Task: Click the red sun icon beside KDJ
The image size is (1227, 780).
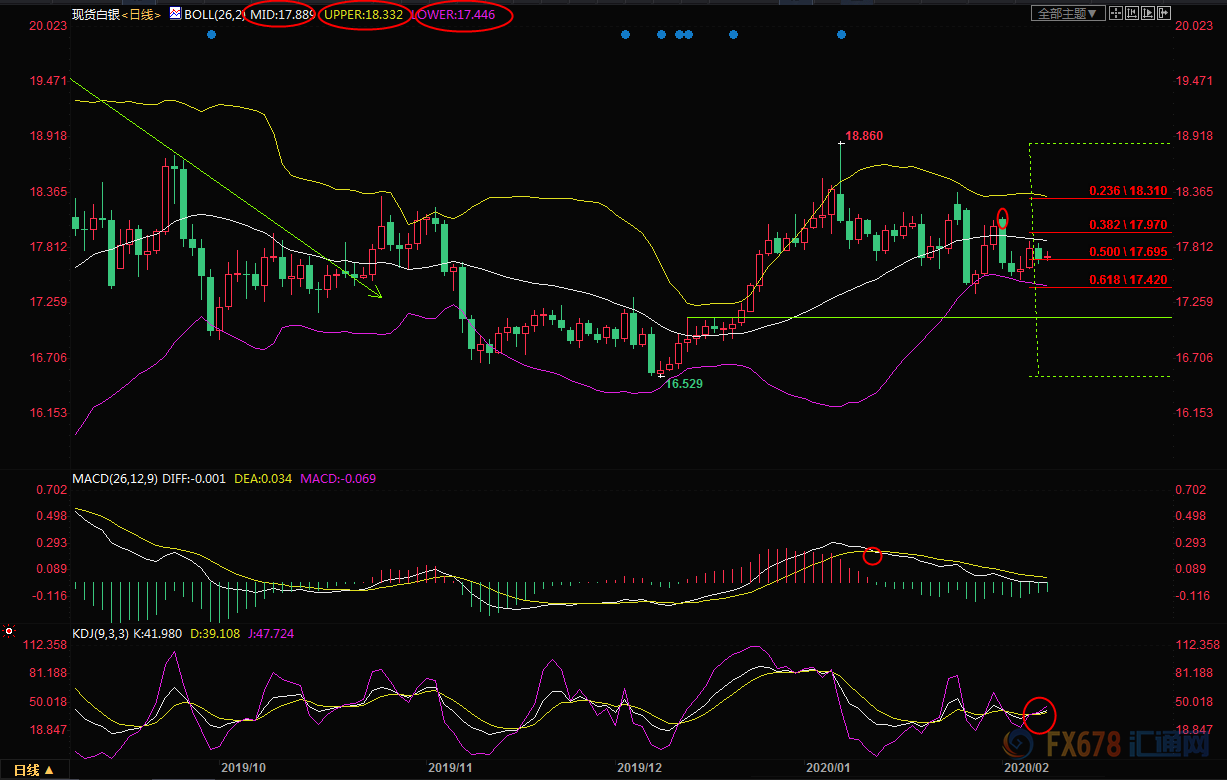Action: (x=8, y=631)
